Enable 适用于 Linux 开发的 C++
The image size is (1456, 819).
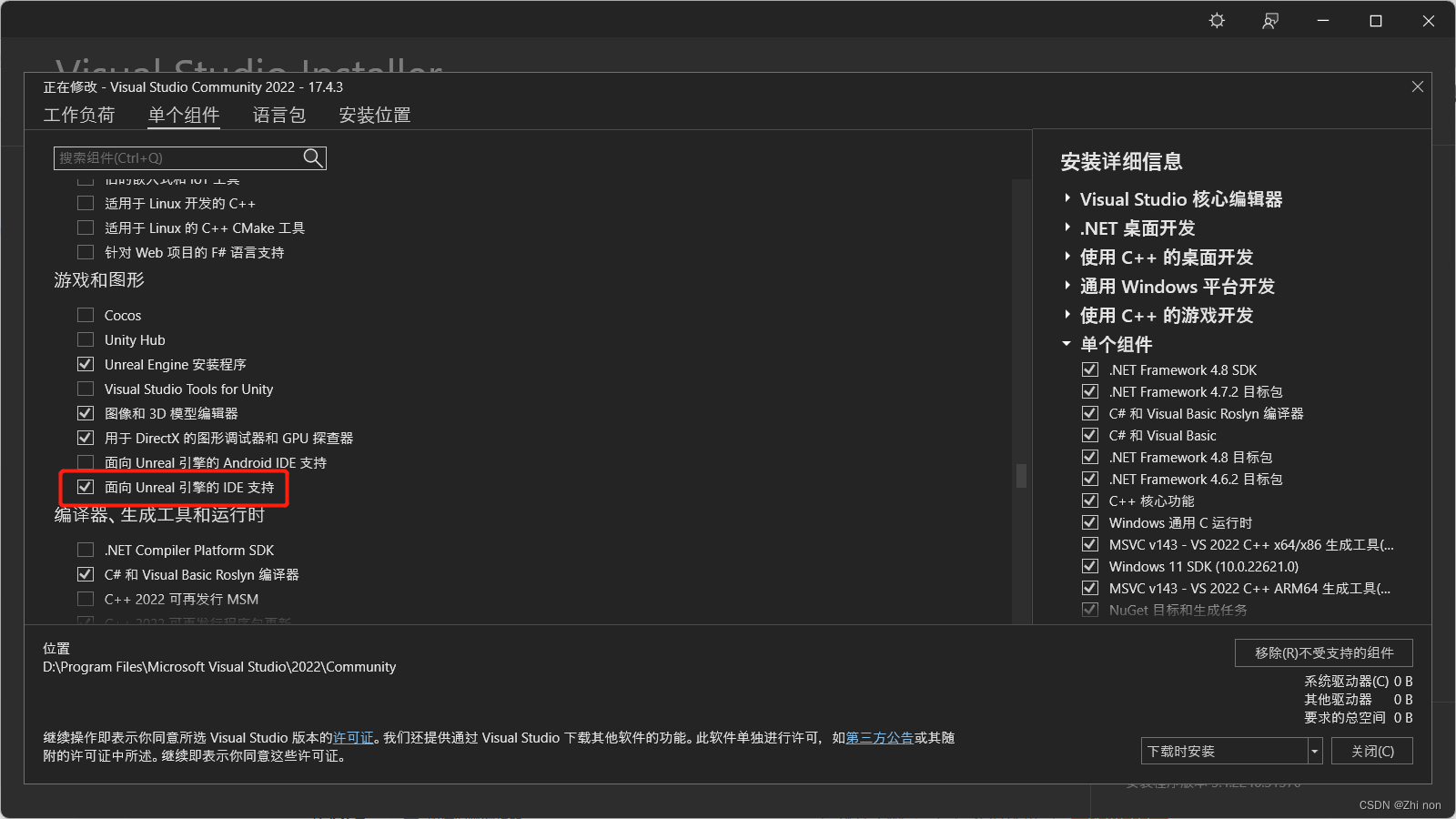point(86,203)
